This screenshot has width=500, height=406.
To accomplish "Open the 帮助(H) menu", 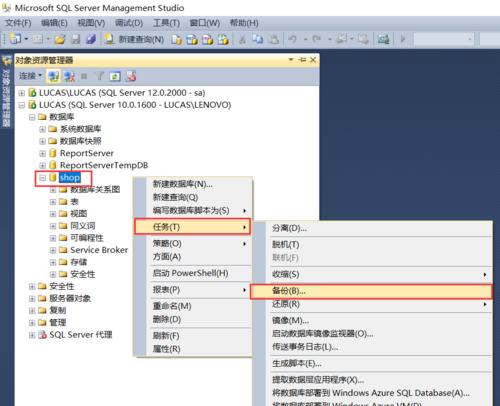I will [244, 23].
